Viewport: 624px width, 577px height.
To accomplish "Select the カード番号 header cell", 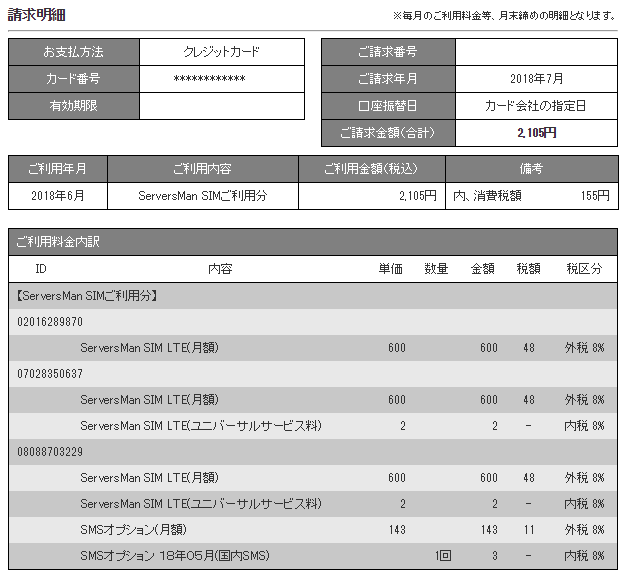I will point(74,79).
